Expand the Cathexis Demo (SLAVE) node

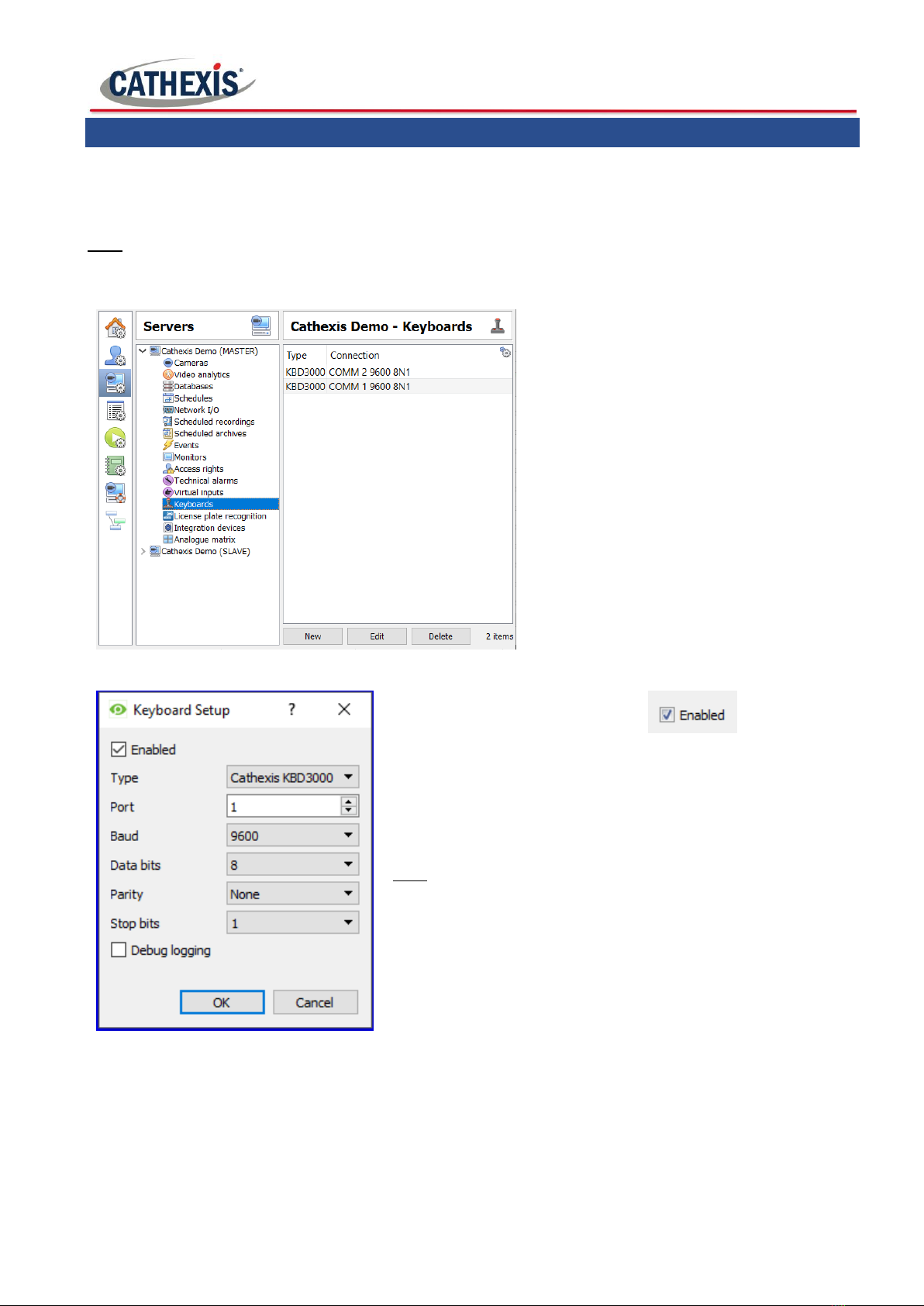143,551
